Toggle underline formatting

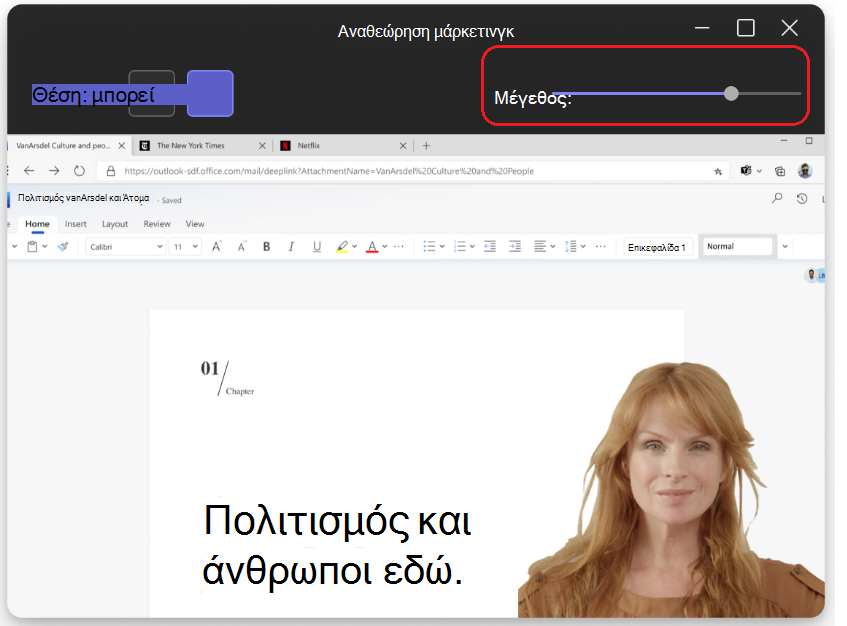[317, 246]
